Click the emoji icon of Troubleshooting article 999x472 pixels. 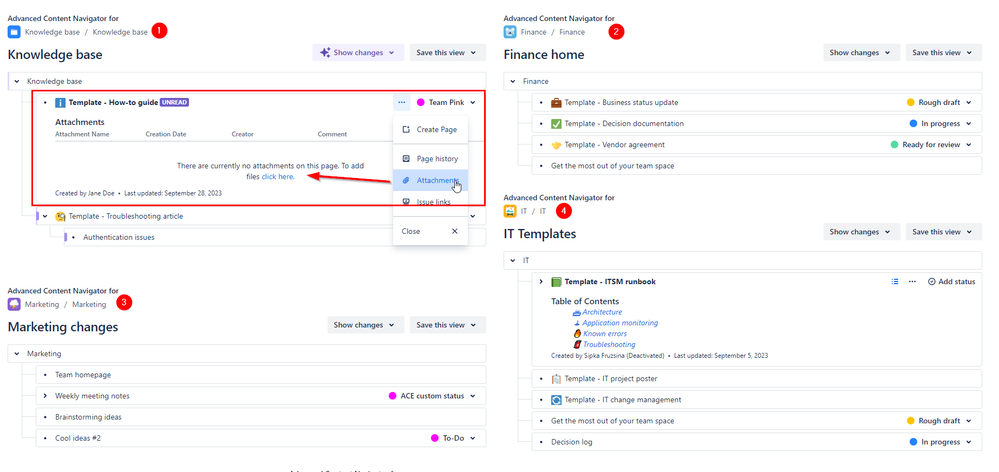[61, 217]
